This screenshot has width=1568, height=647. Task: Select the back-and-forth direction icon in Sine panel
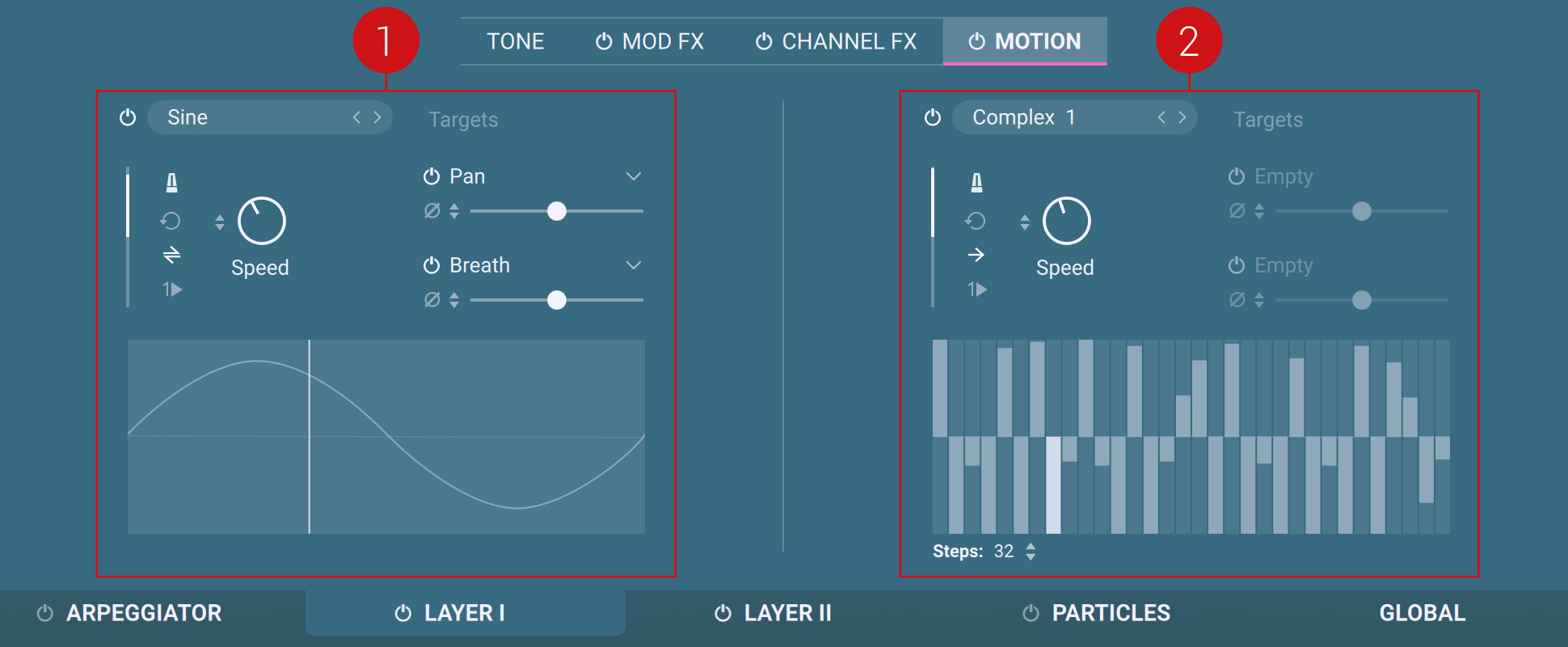pyautogui.click(x=171, y=255)
